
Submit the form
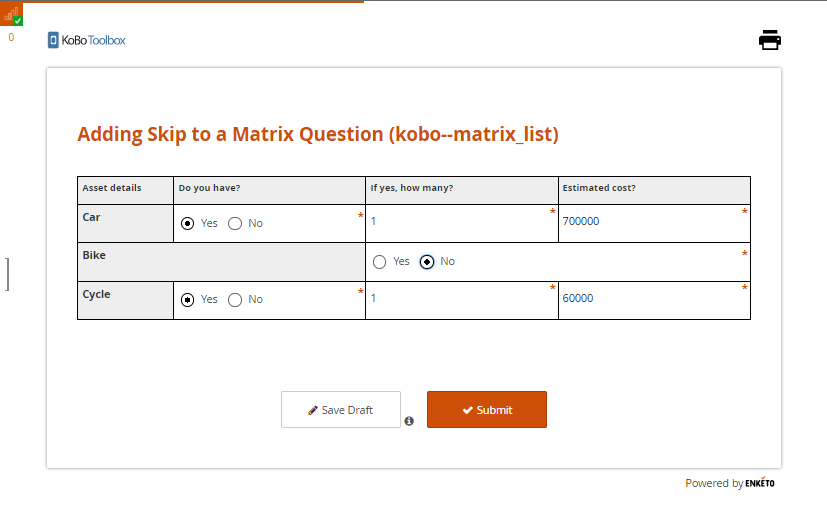pyautogui.click(x=487, y=409)
